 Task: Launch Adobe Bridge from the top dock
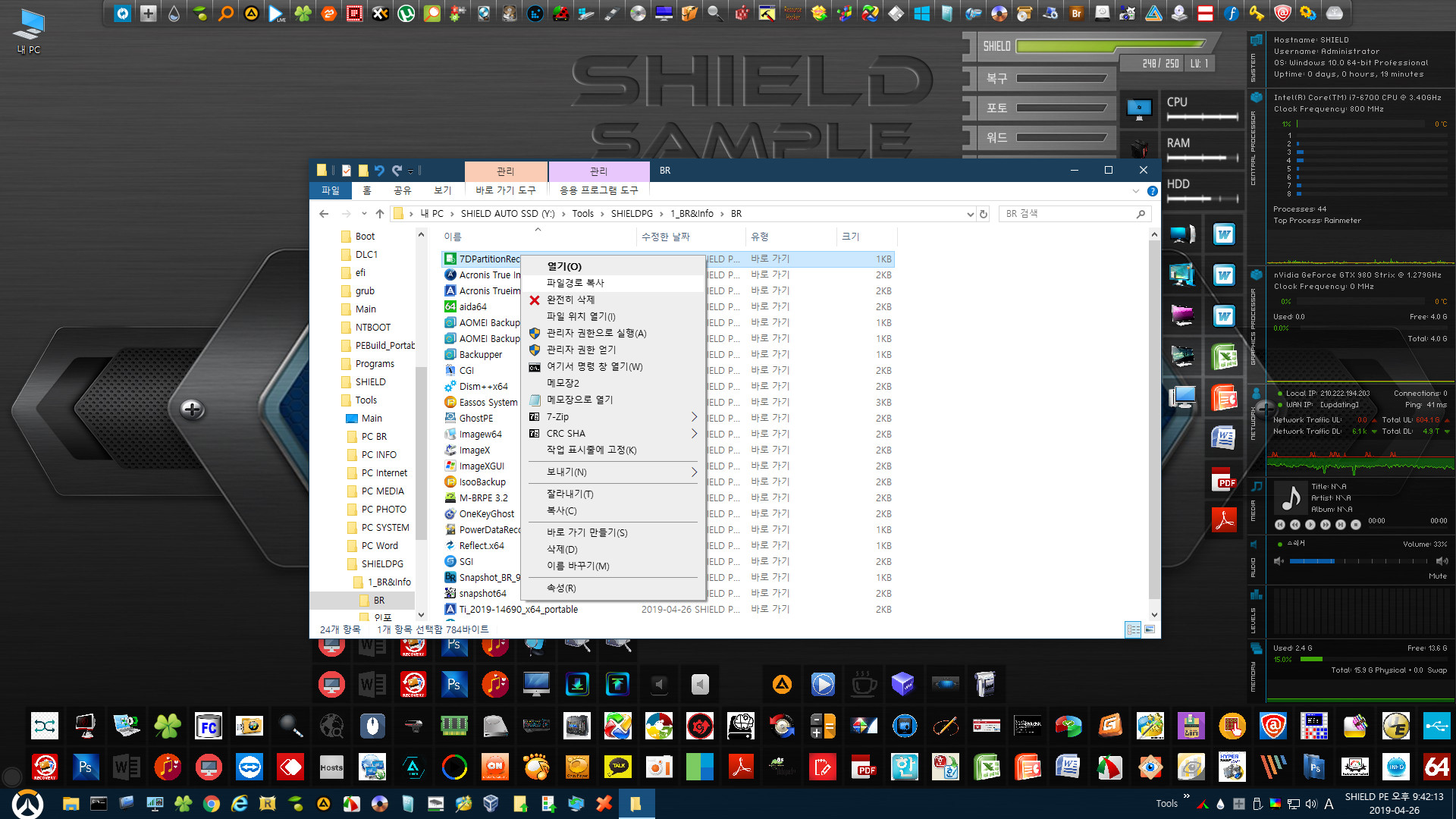1076,13
